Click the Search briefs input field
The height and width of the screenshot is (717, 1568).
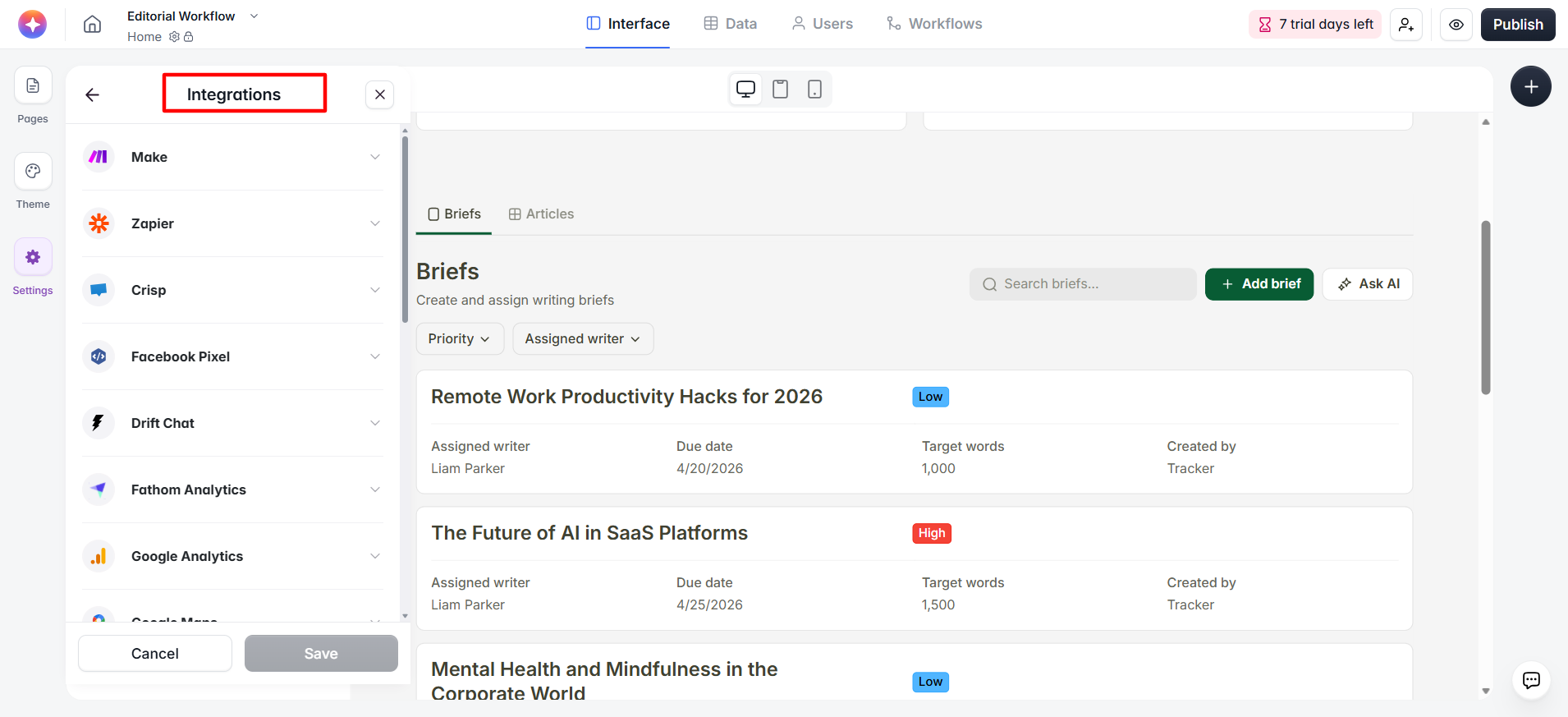pyautogui.click(x=1083, y=284)
